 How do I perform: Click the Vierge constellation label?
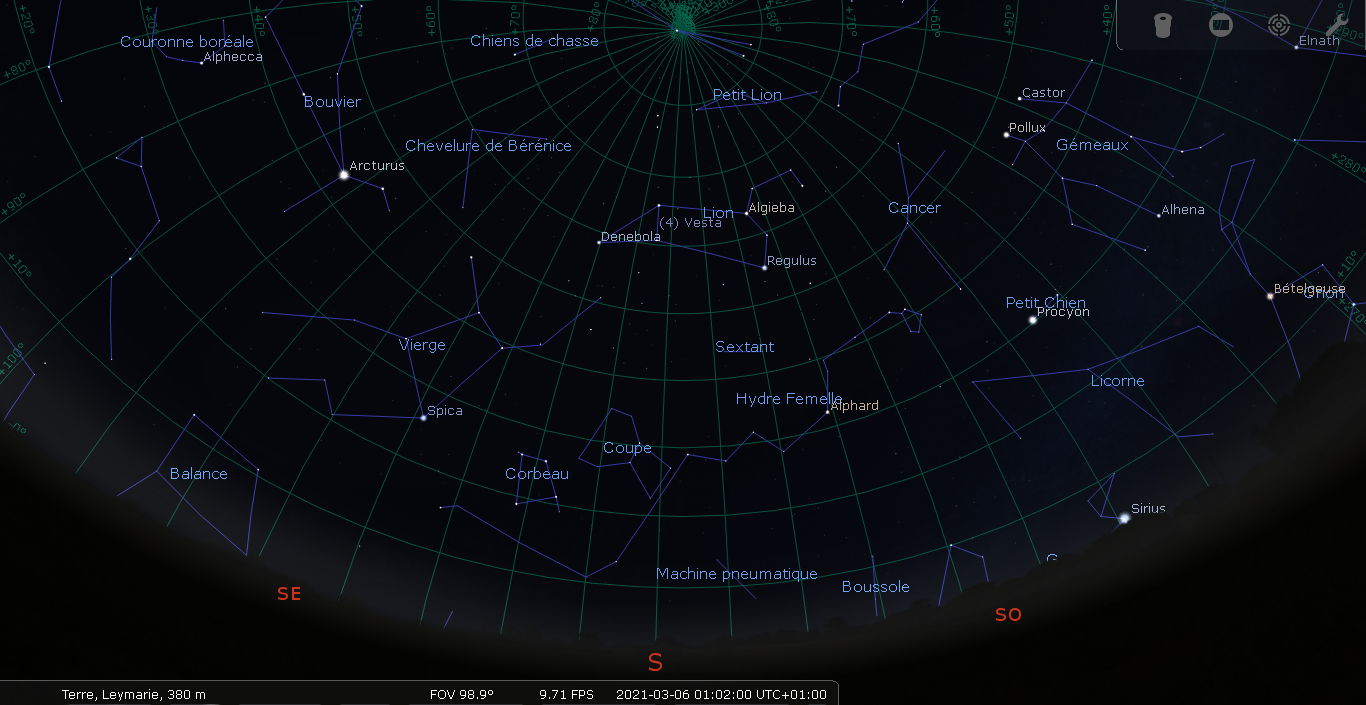[x=422, y=345]
